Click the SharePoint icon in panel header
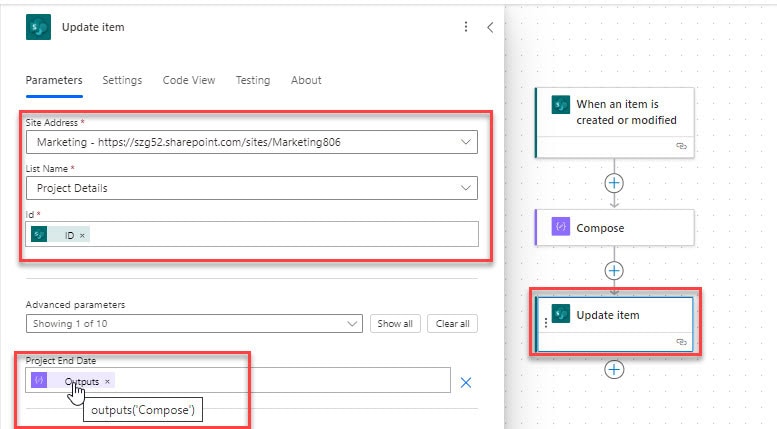The width and height of the screenshot is (777, 429). 38,27
